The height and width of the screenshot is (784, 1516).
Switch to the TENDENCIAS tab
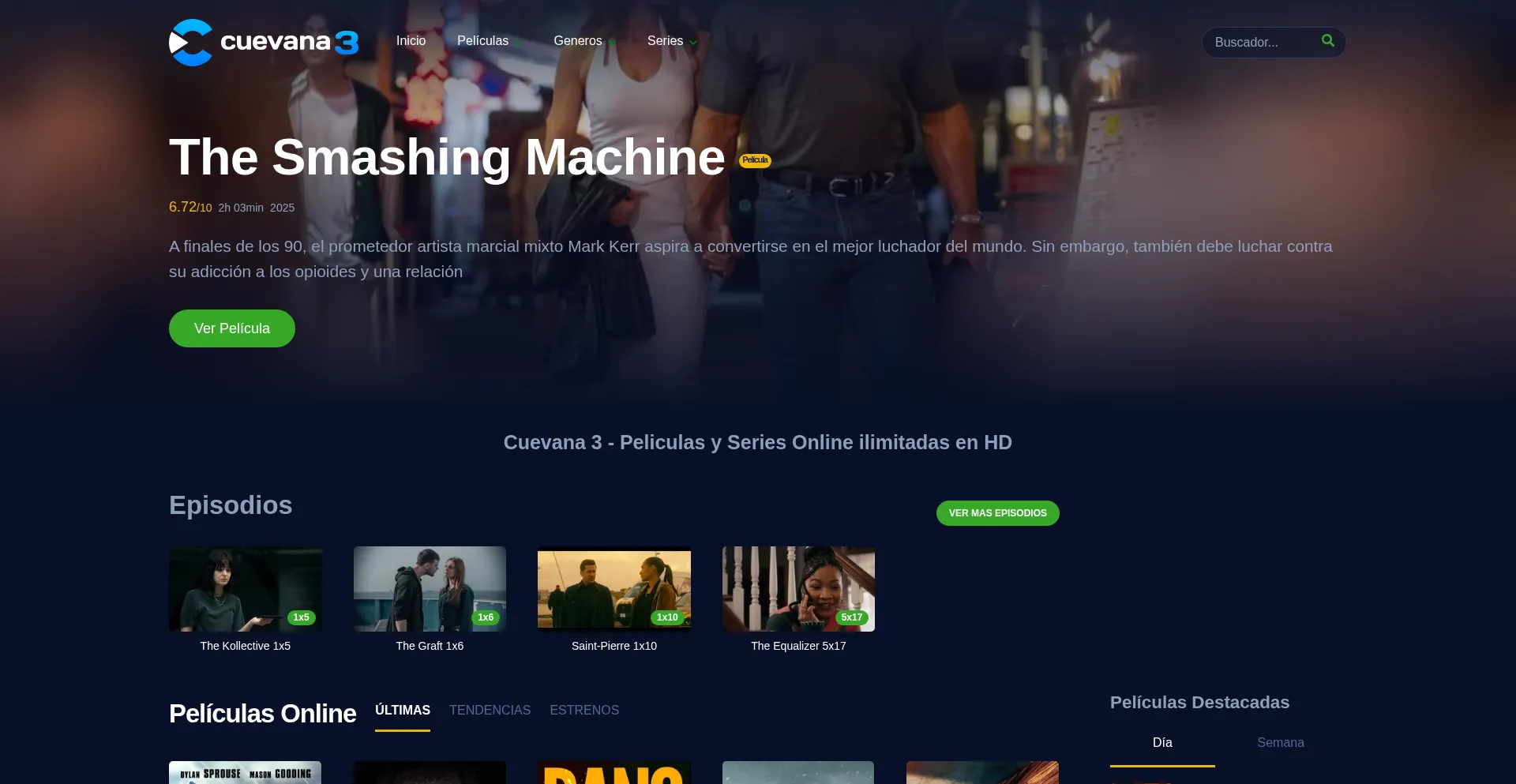coord(490,711)
